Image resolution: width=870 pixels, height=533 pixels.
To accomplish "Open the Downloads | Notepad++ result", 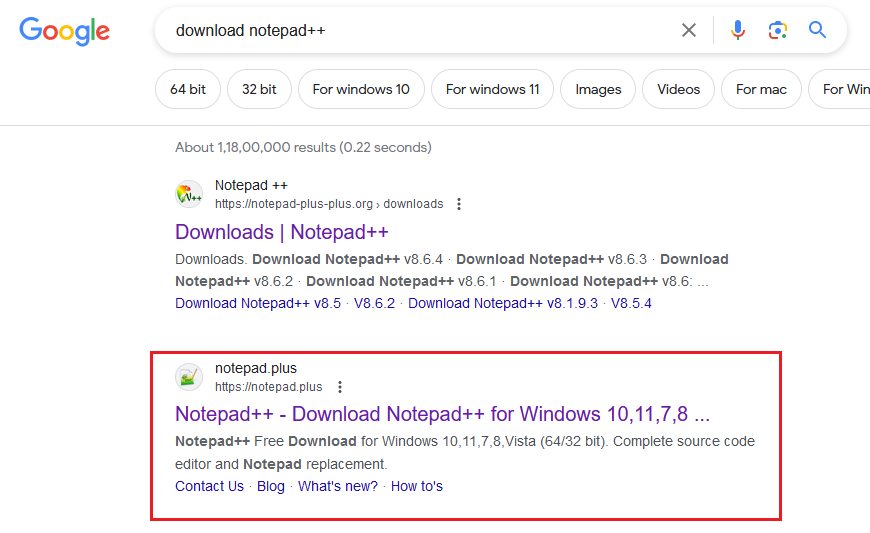I will 281,232.
